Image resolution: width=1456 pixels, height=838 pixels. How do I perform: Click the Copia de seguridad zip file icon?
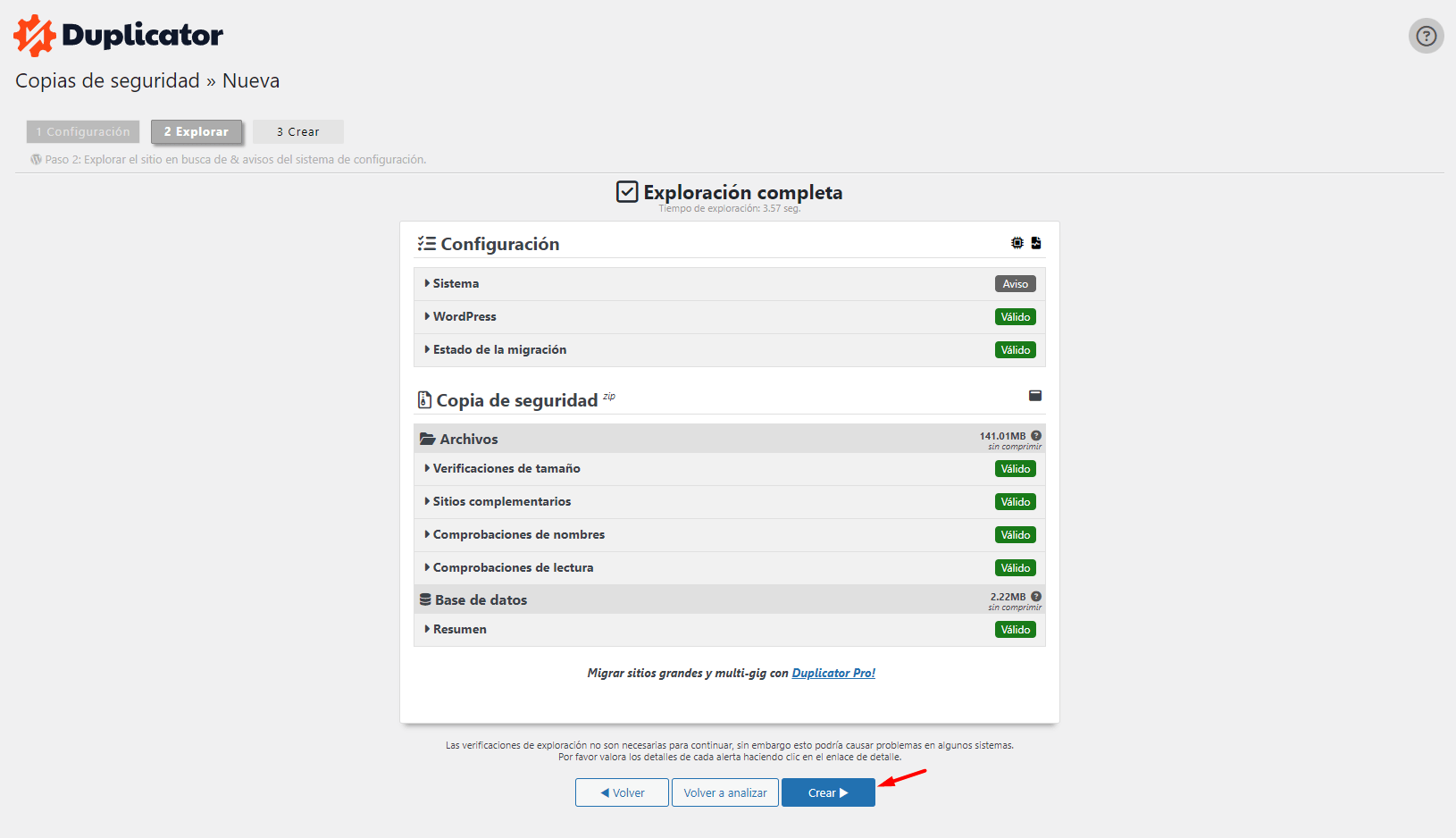click(424, 400)
